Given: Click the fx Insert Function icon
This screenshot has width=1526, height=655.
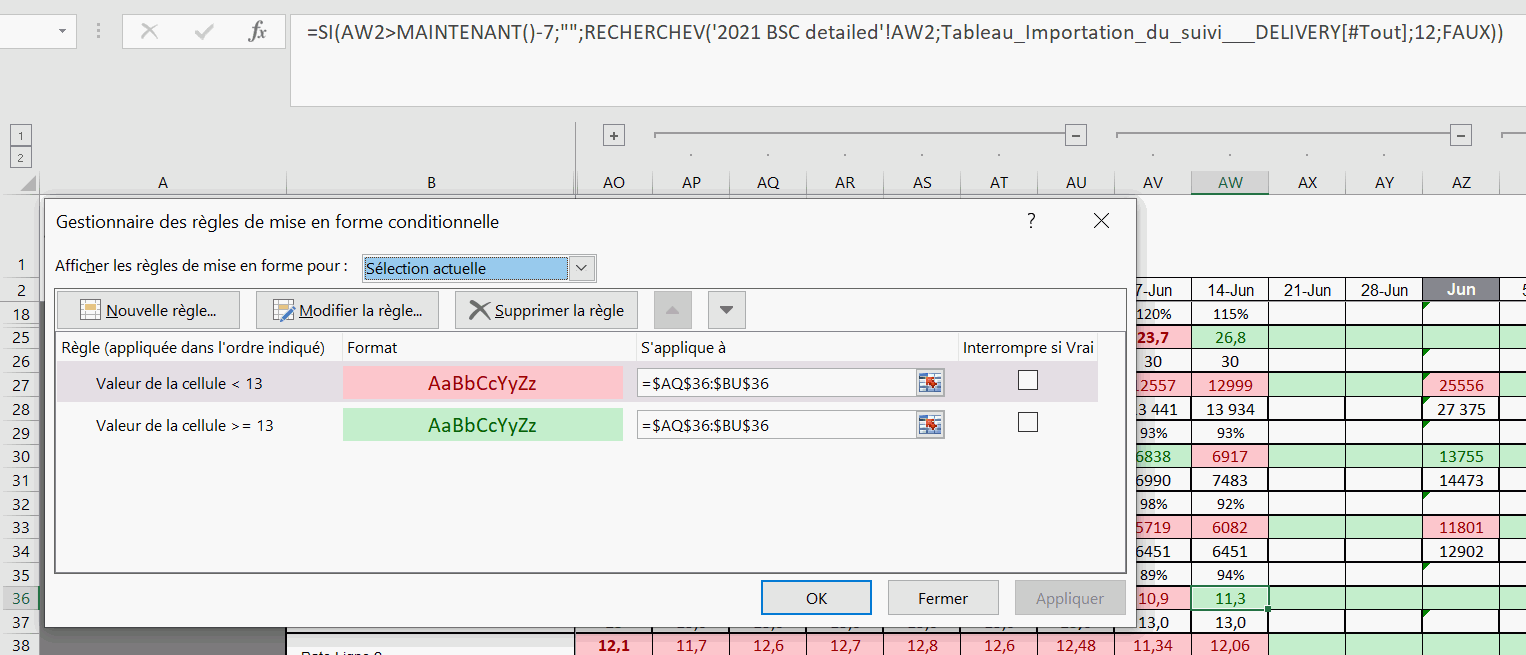Looking at the screenshot, I should (257, 32).
